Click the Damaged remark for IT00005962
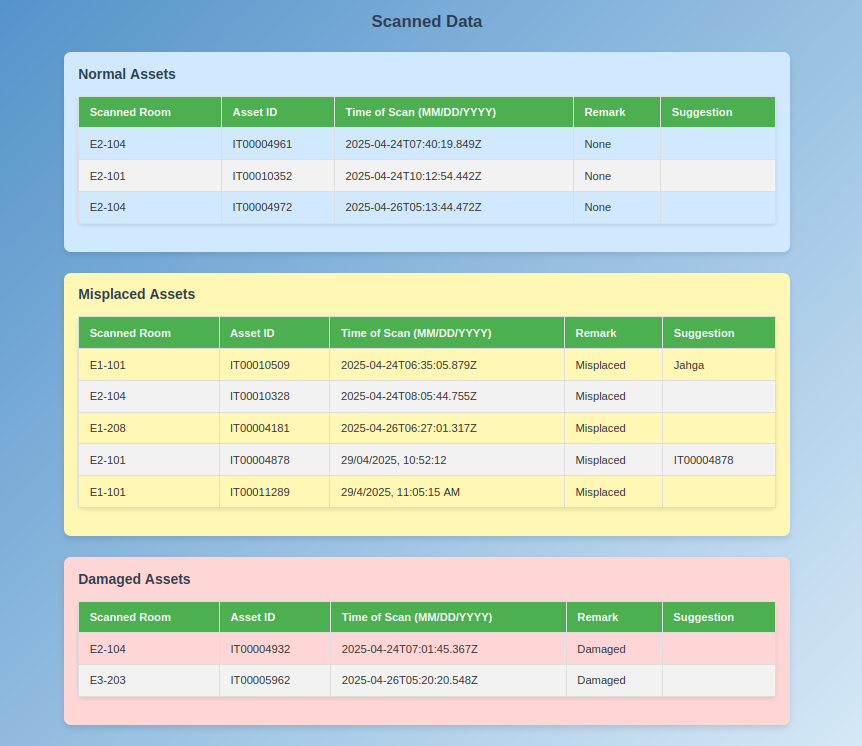This screenshot has width=862, height=746. 601,681
